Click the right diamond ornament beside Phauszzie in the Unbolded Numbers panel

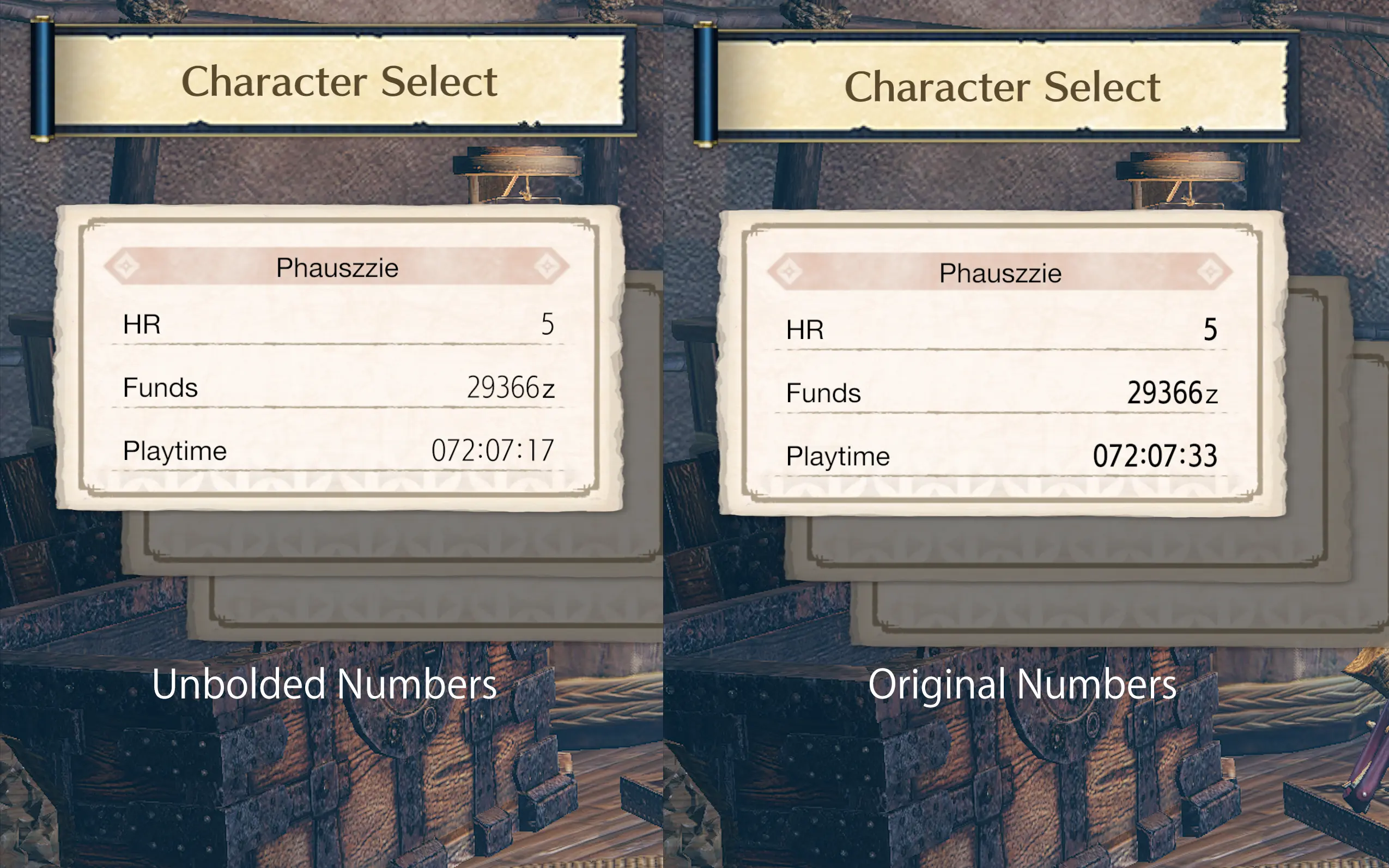pos(547,266)
